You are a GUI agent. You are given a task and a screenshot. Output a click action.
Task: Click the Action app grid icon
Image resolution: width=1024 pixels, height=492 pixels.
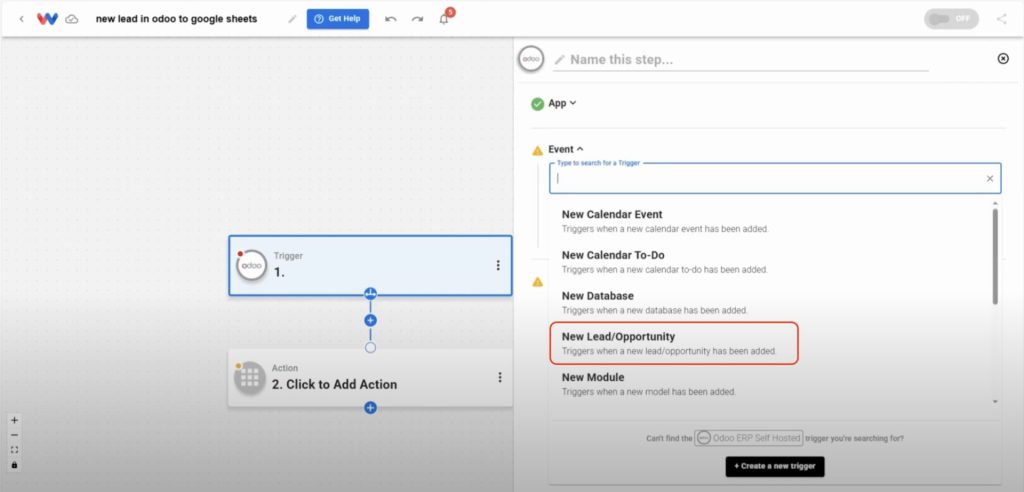[250, 378]
